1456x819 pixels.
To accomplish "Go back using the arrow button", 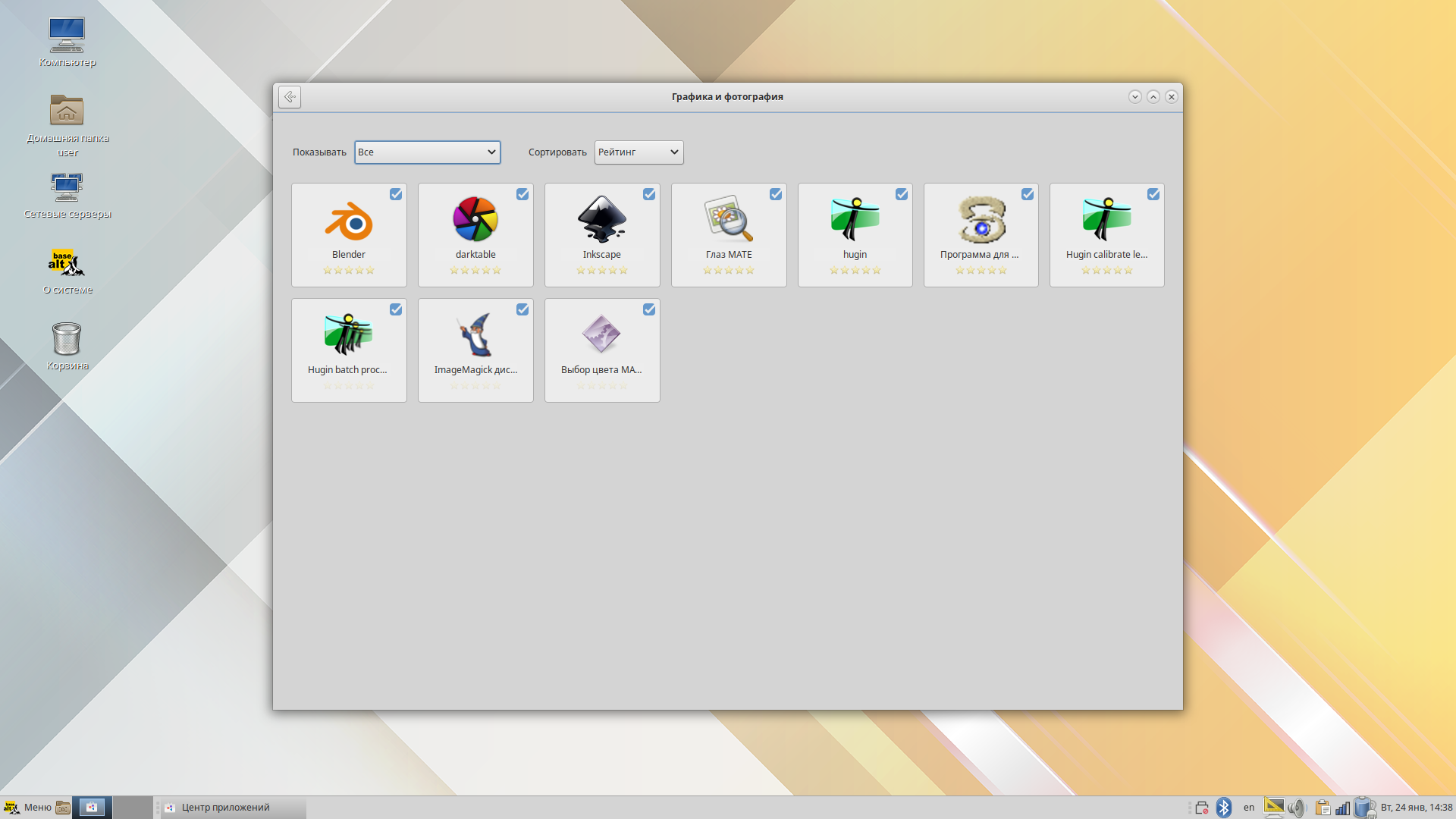I will point(290,97).
